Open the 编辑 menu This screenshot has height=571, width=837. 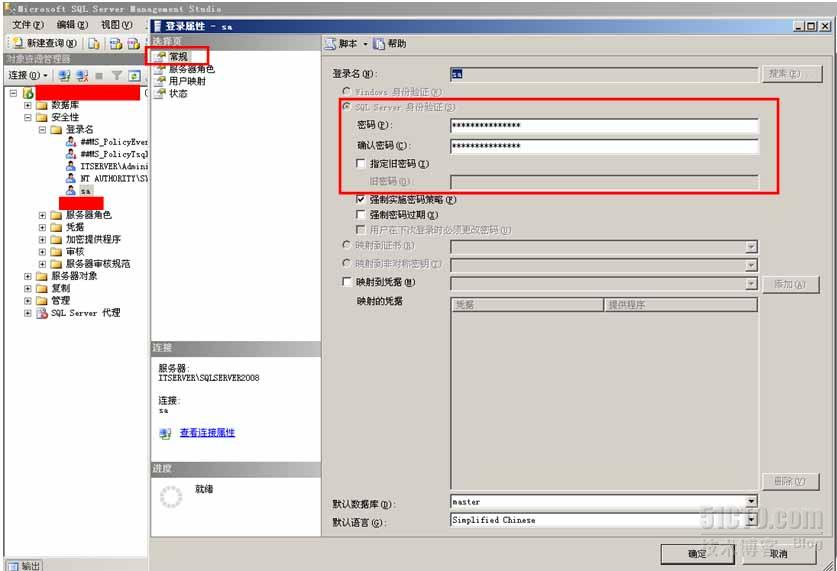72,25
